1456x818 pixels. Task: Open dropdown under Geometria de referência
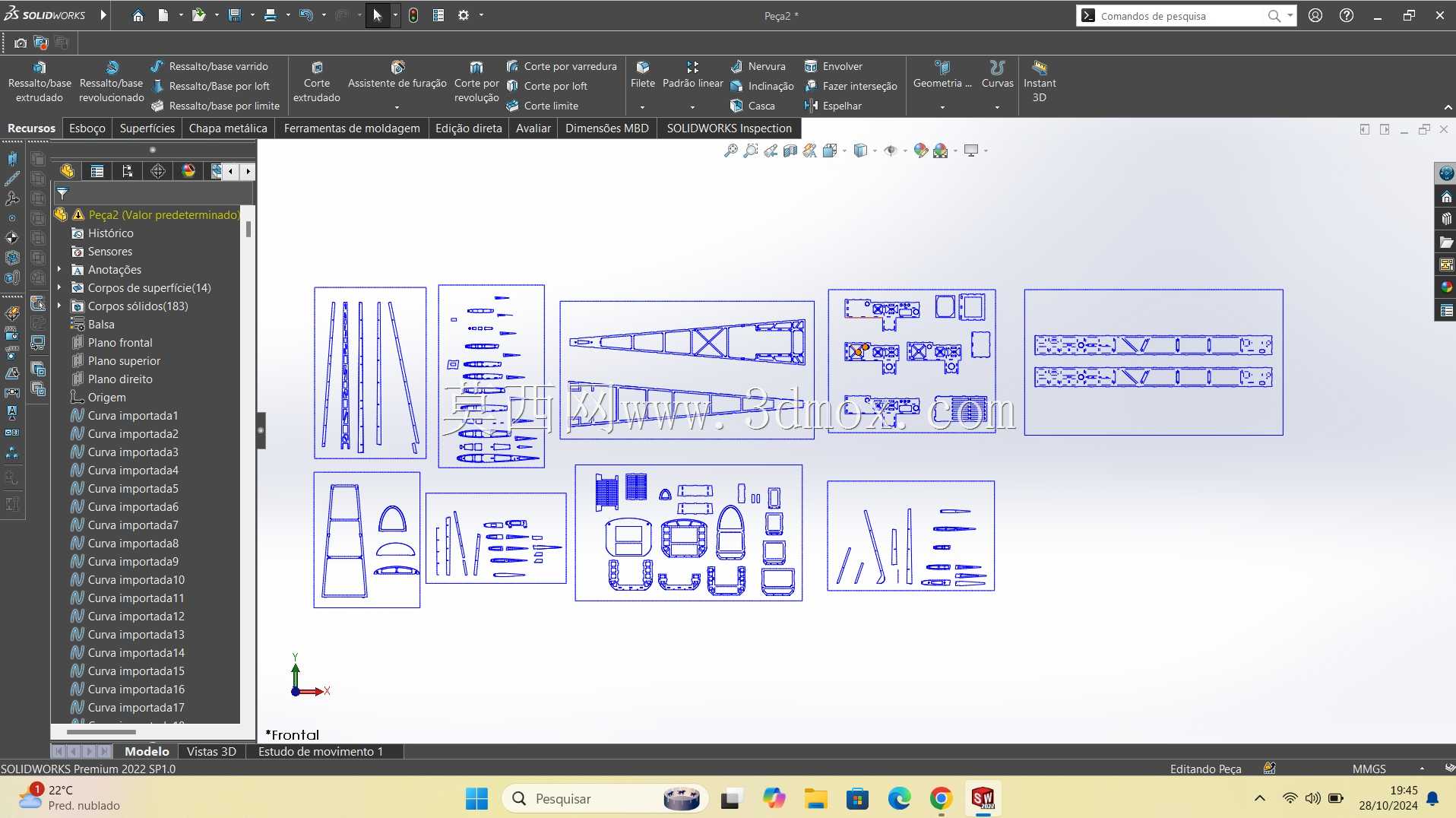click(x=942, y=107)
